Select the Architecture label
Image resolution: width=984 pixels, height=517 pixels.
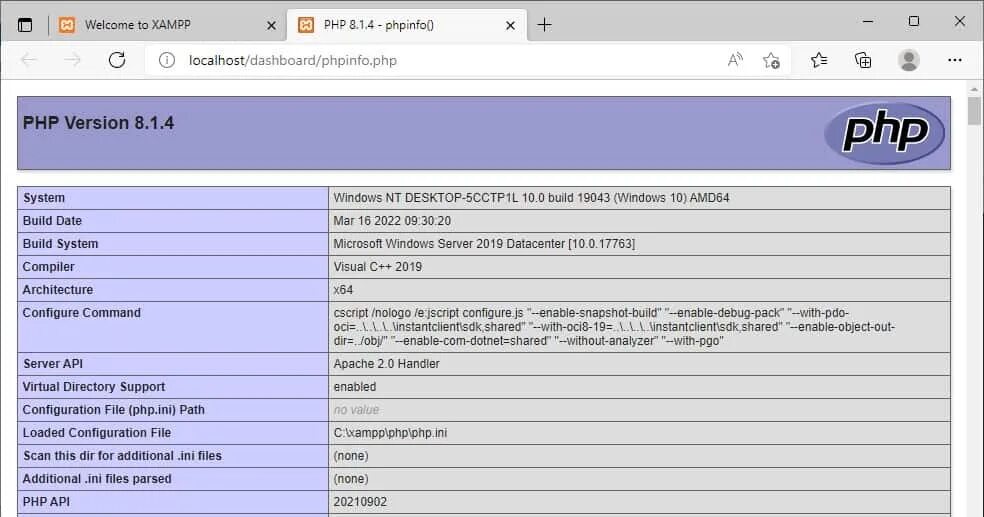pos(58,290)
